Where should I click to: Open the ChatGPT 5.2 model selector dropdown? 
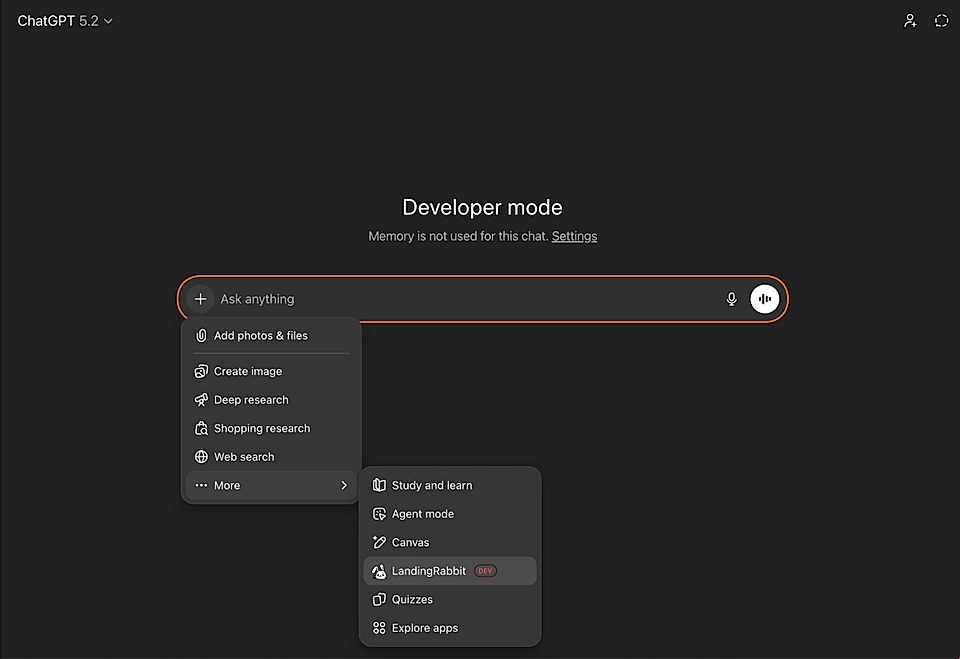click(65, 21)
